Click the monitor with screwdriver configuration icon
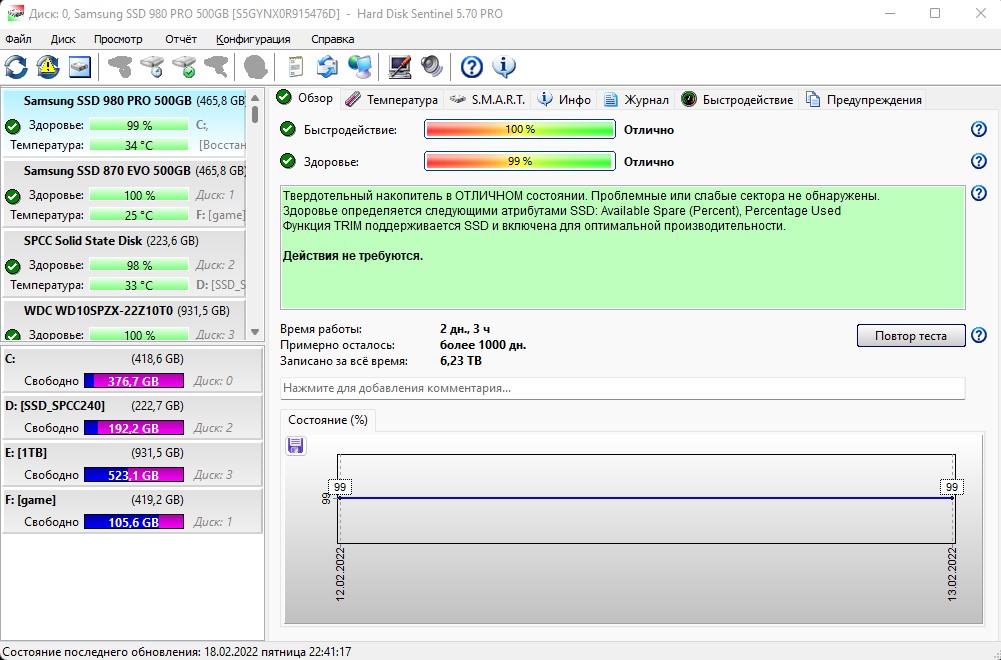 click(400, 66)
